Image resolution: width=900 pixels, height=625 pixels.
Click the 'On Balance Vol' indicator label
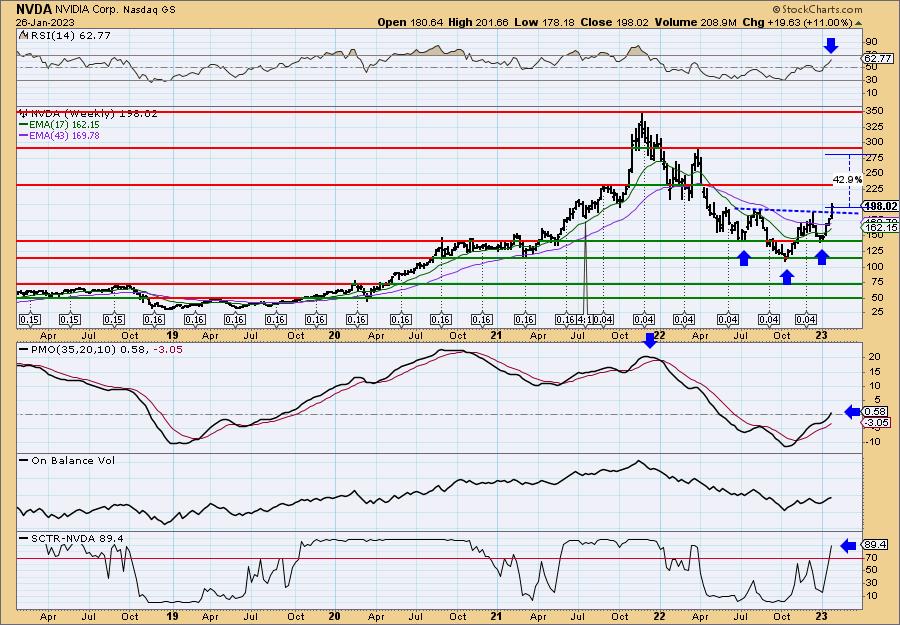73,460
